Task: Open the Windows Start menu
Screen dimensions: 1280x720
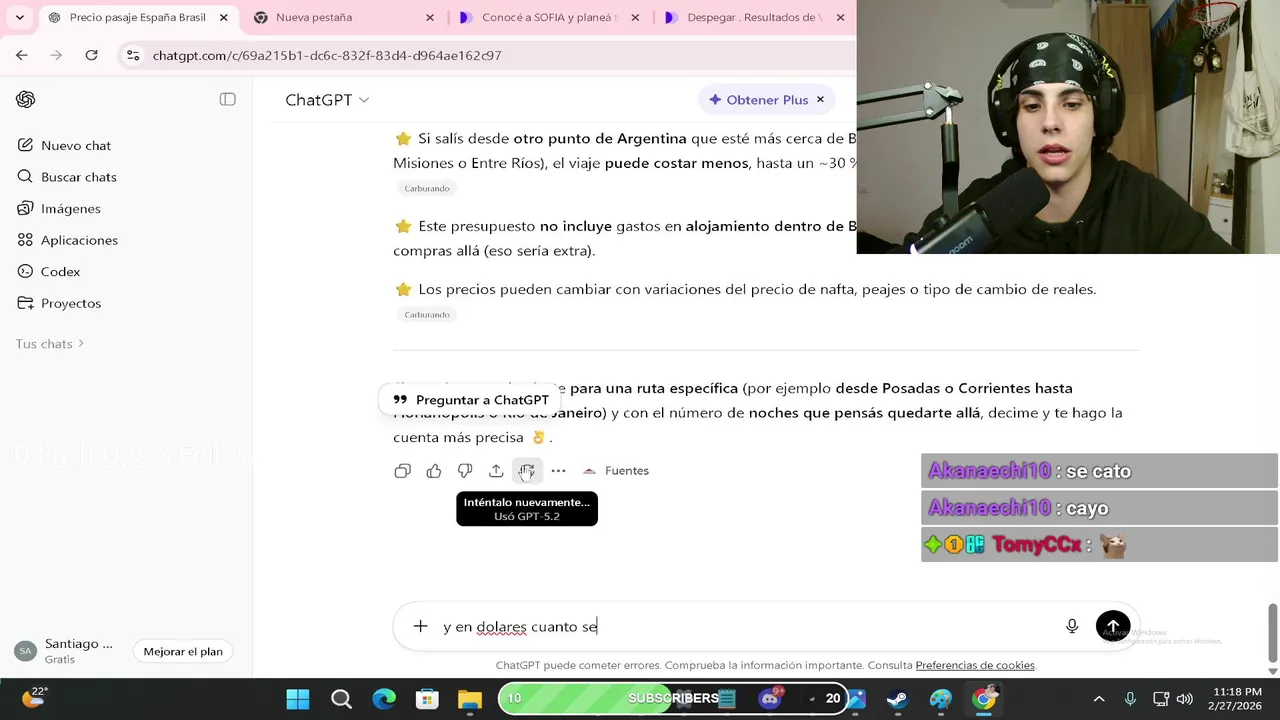Action: 298,699
